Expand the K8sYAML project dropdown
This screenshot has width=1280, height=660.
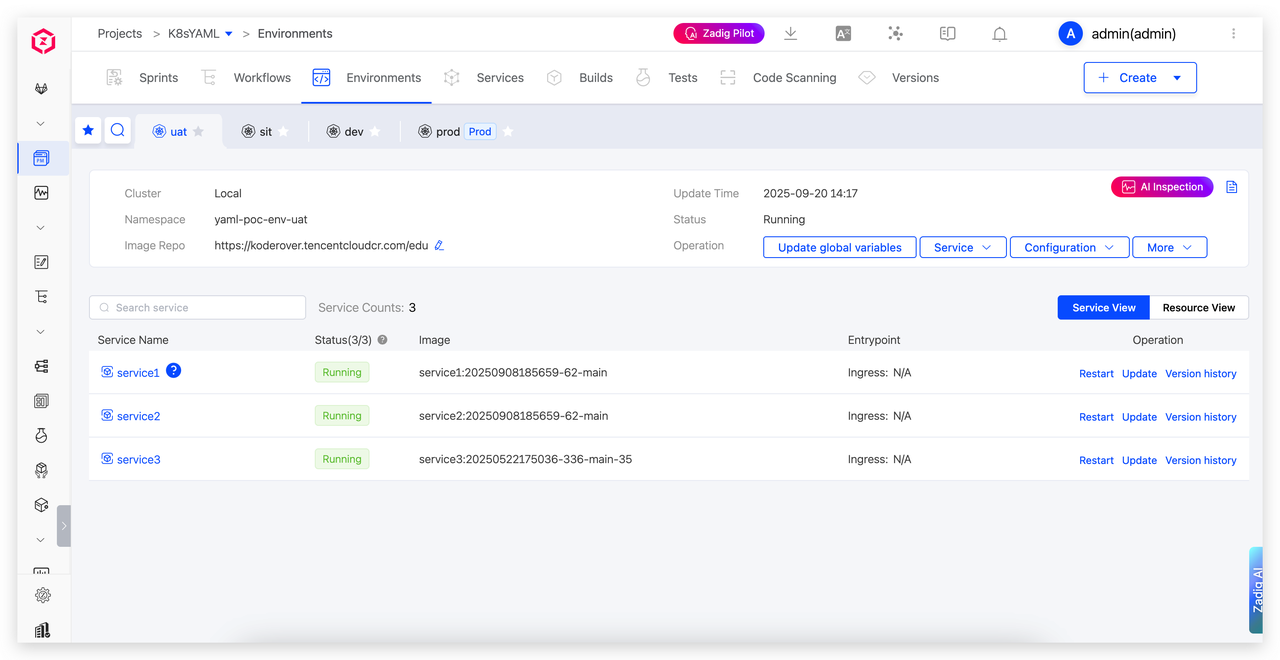[x=228, y=34]
